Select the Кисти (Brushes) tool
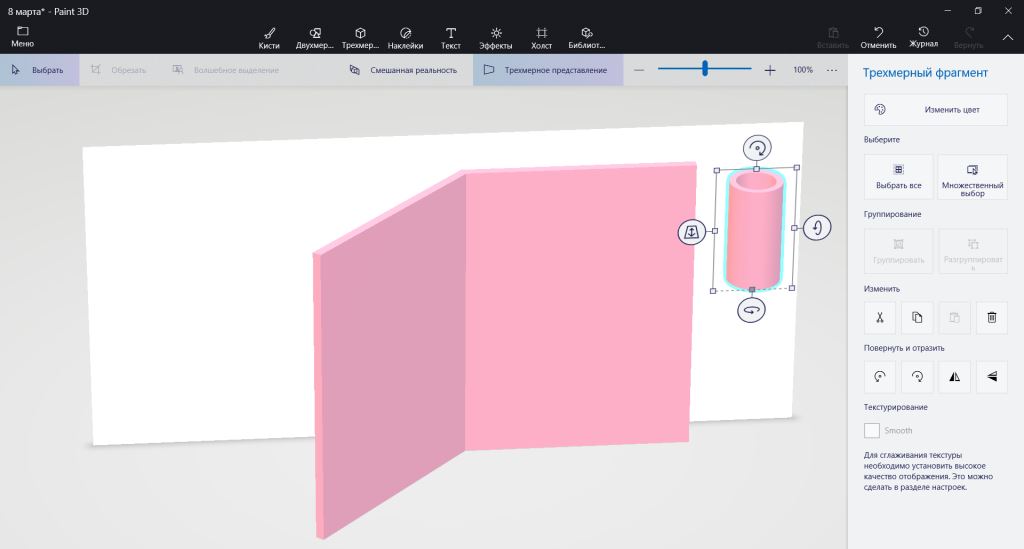 269,38
